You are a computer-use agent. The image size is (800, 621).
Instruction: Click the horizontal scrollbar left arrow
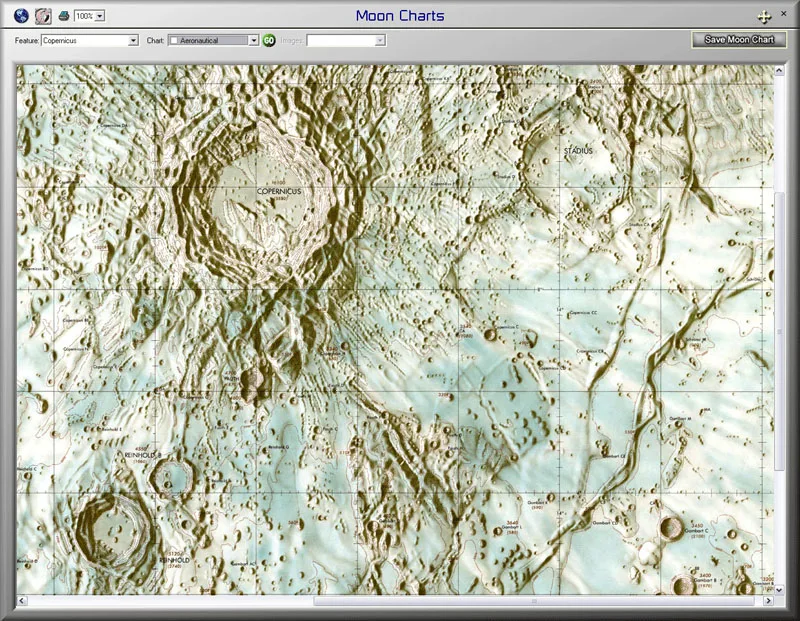(x=21, y=601)
